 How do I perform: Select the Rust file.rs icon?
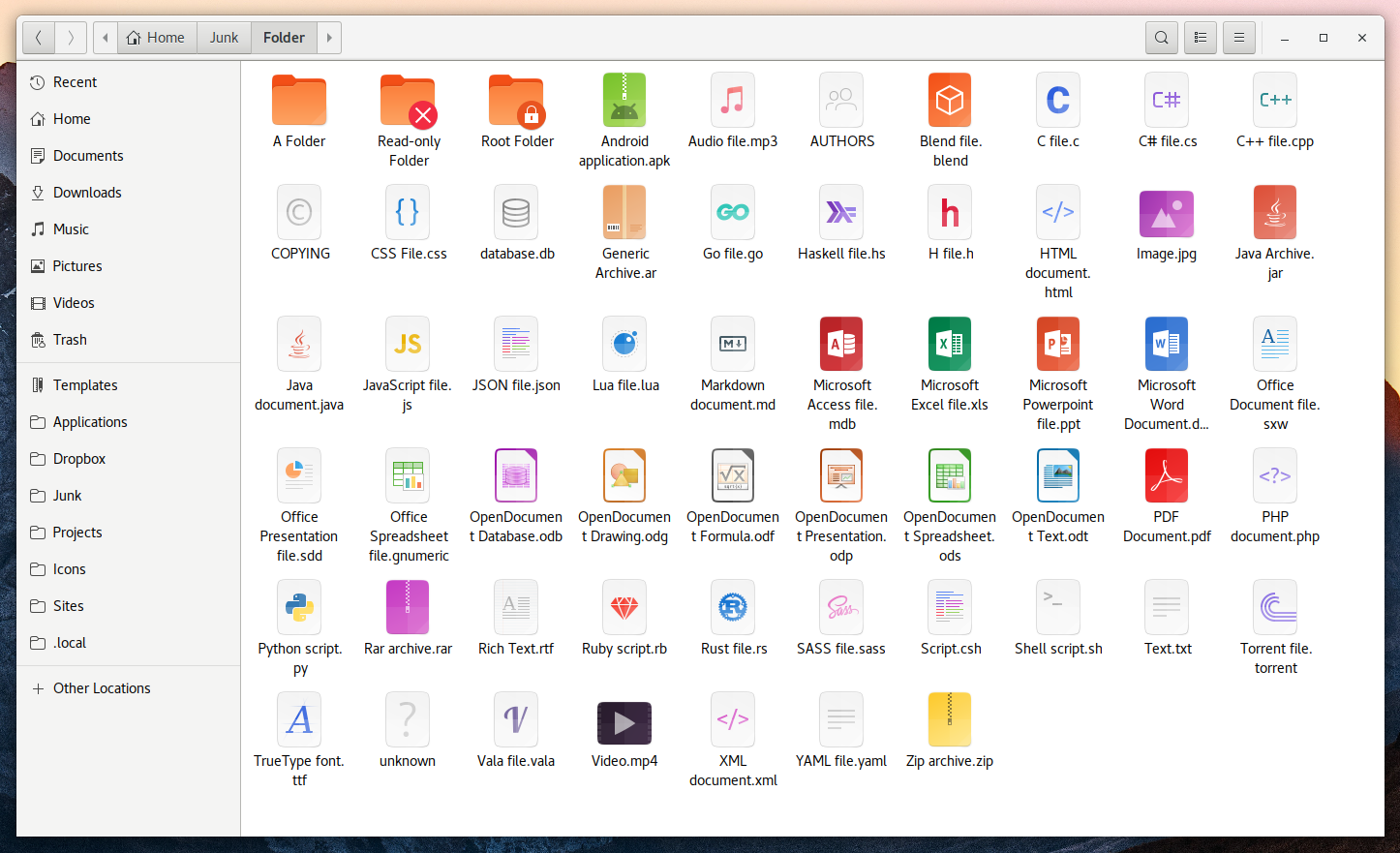tap(733, 607)
